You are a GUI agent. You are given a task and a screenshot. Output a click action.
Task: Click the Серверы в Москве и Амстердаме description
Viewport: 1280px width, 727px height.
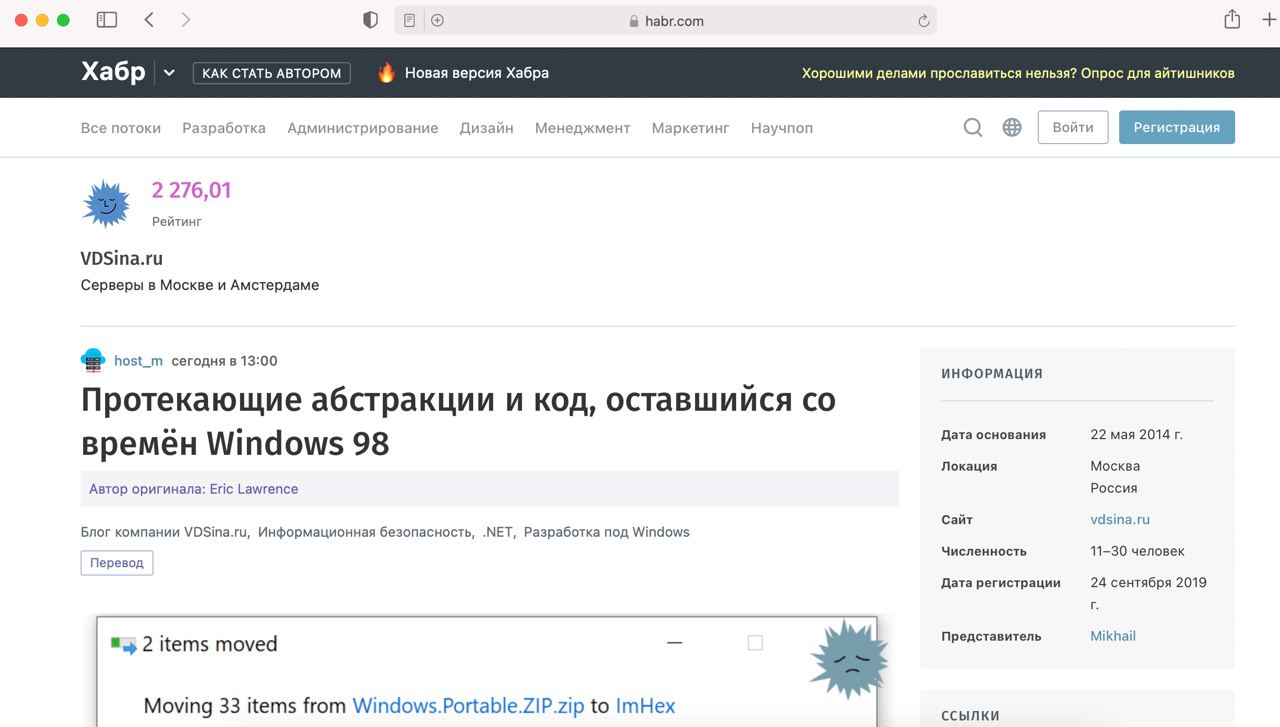coord(200,285)
